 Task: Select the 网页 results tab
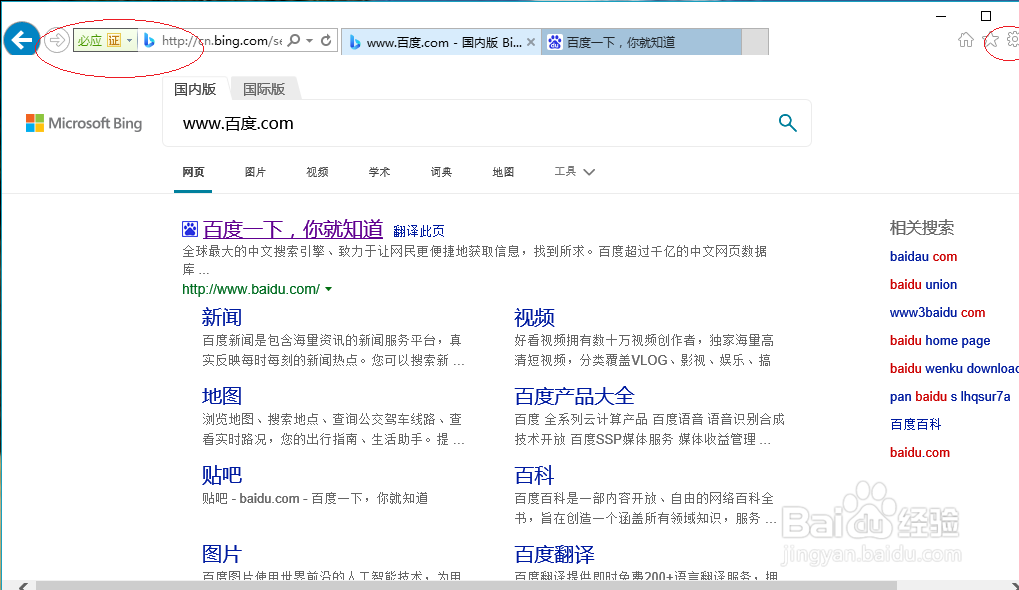coord(193,172)
